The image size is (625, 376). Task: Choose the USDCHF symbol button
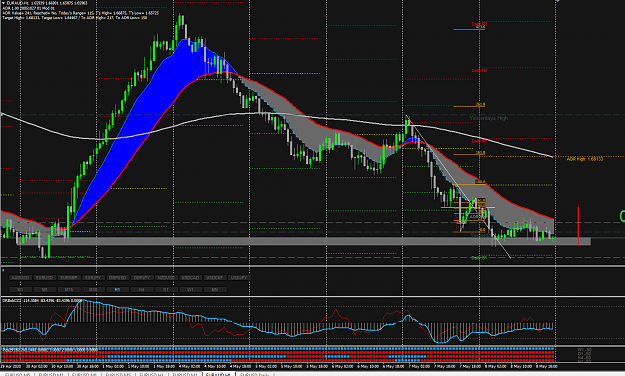[214, 278]
